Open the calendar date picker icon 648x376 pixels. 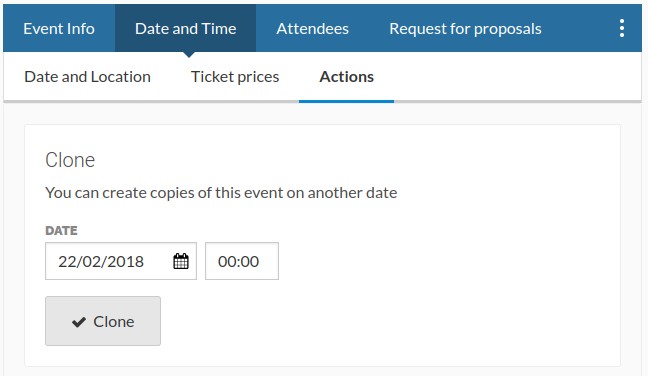pos(181,261)
